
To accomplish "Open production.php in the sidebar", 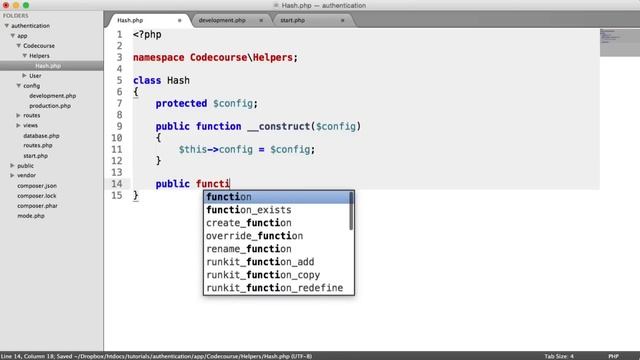I will [50, 106].
